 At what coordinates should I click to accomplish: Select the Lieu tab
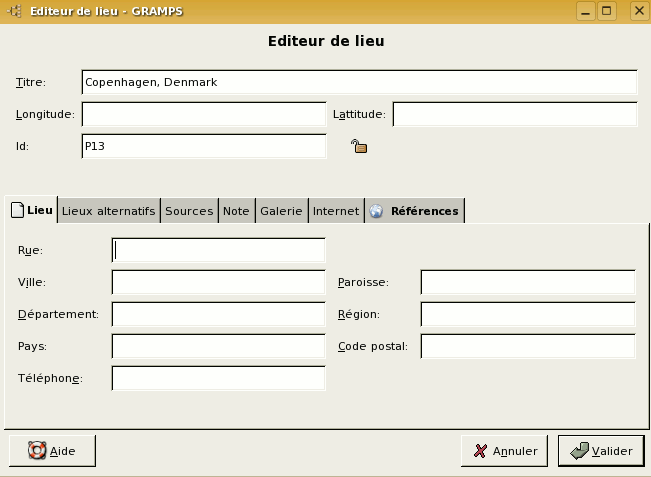point(31,210)
